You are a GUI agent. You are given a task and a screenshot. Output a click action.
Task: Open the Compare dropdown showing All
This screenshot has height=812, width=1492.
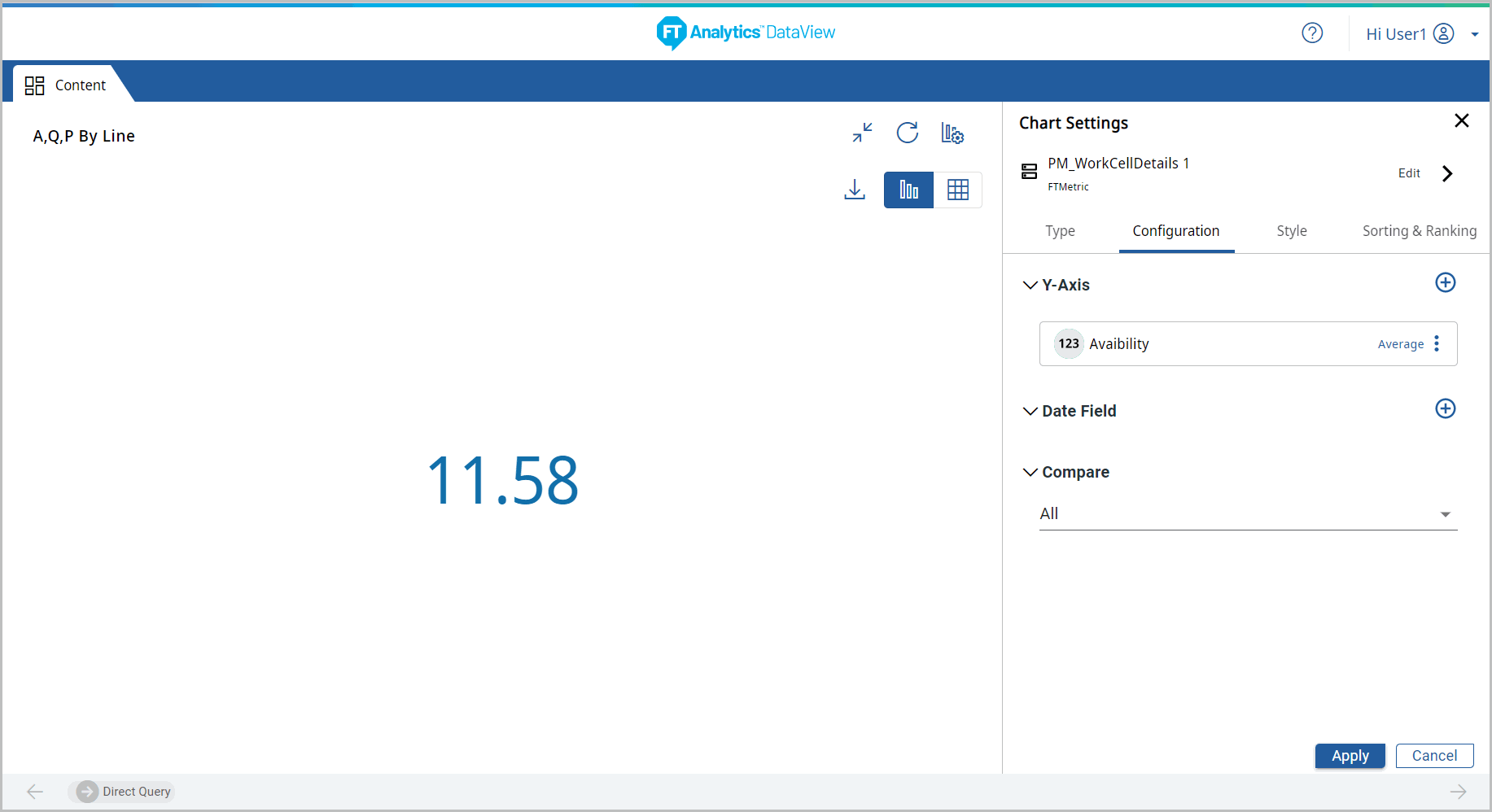[x=1247, y=514]
